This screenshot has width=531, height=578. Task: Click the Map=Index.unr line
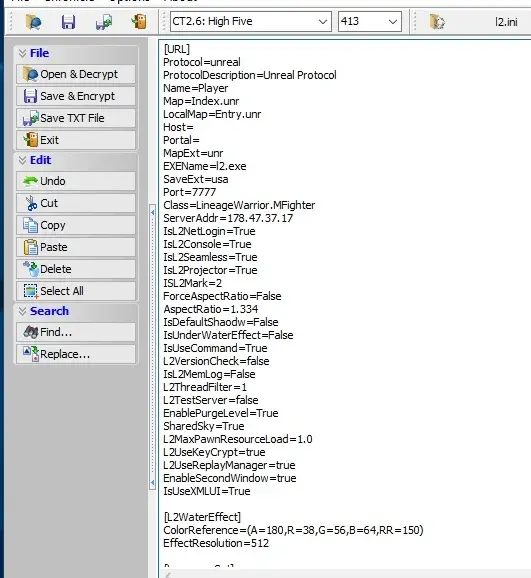point(201,101)
